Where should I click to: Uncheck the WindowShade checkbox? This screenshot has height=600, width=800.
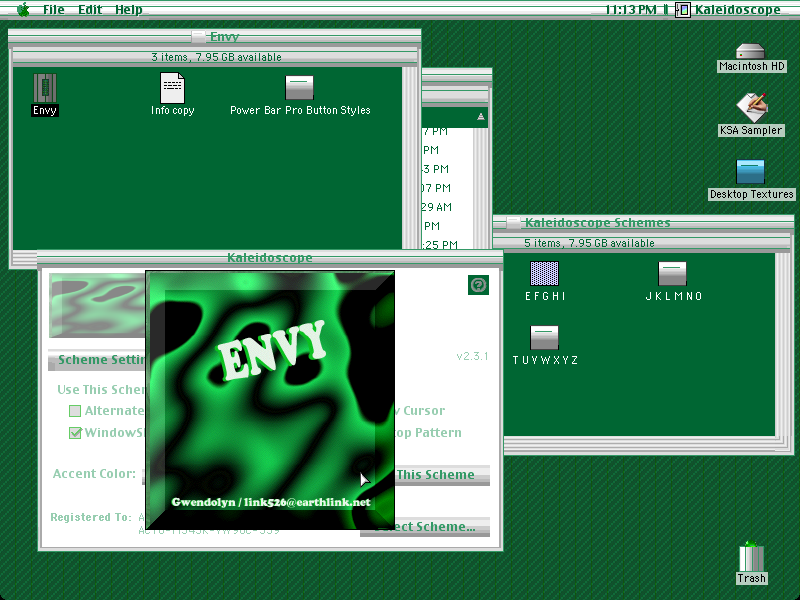(75, 433)
